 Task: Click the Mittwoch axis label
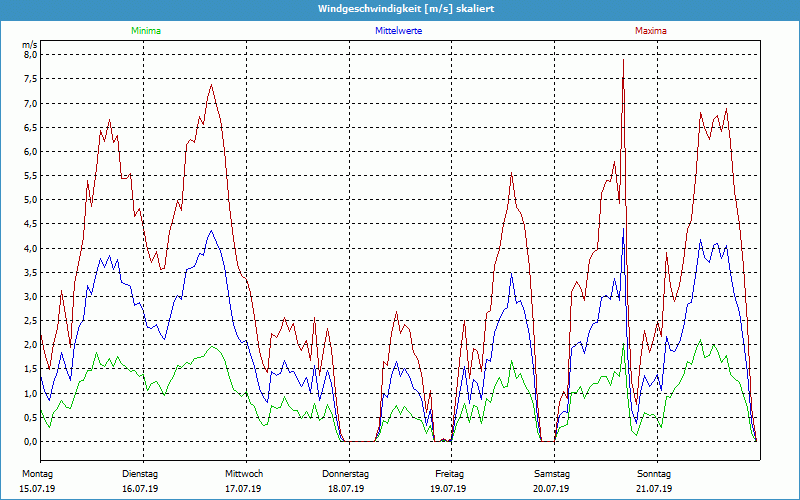(244, 474)
